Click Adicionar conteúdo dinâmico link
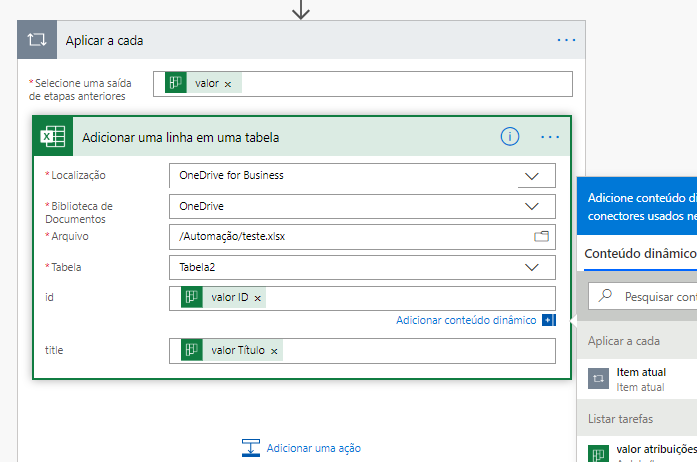 (466, 320)
